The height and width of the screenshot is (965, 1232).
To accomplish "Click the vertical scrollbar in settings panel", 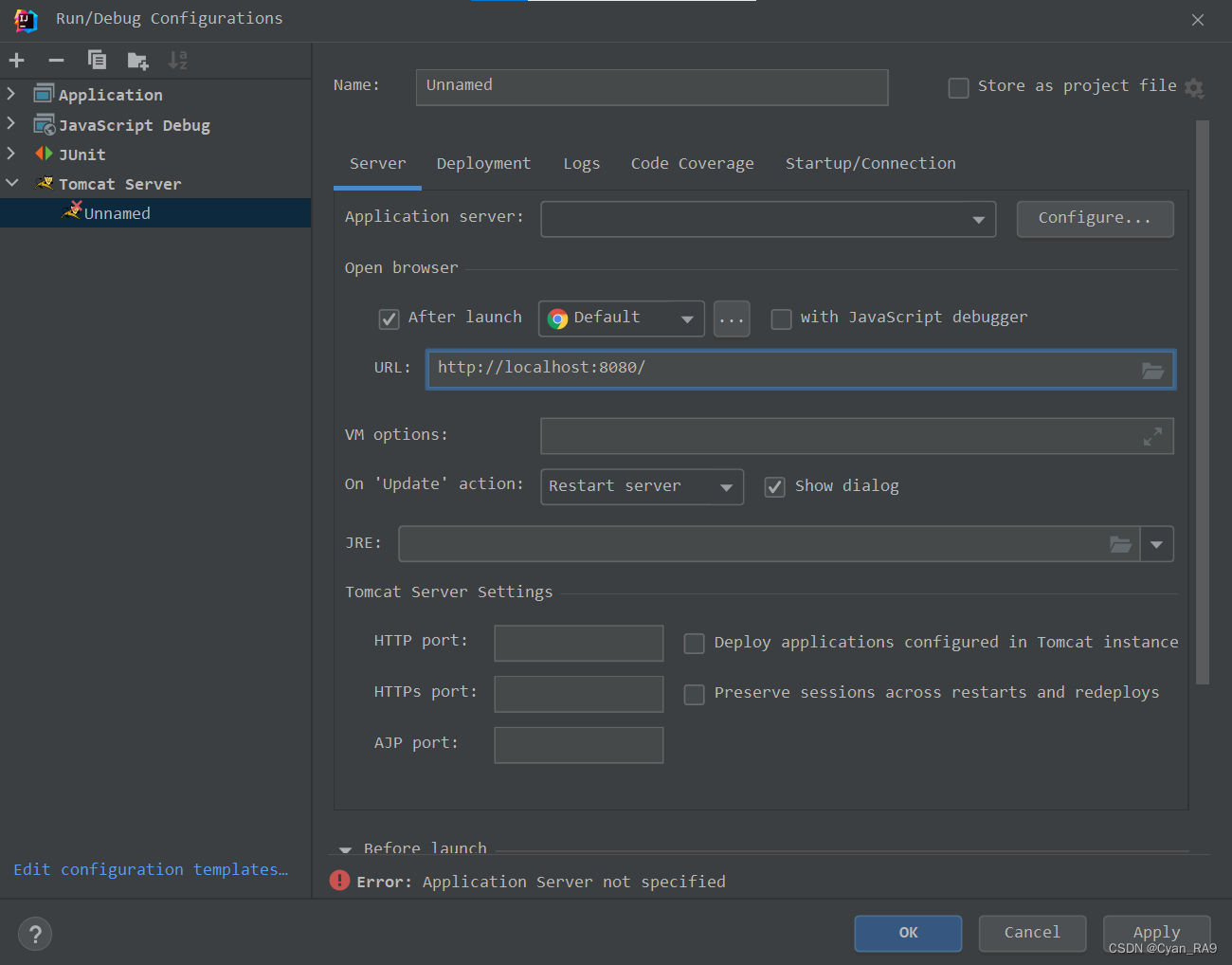I will 1203,402.
